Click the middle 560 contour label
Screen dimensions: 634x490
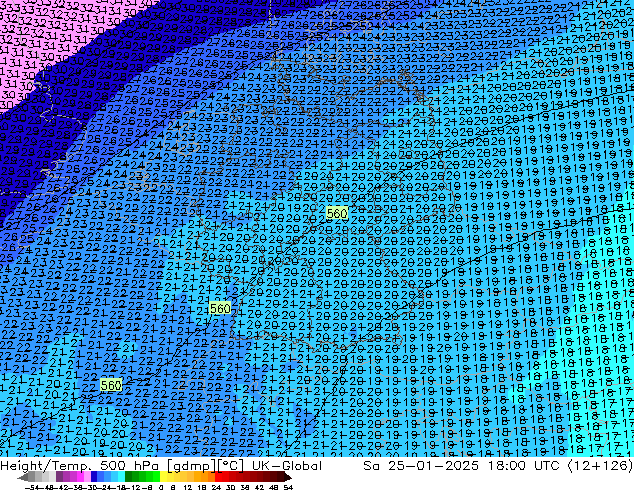pos(220,308)
